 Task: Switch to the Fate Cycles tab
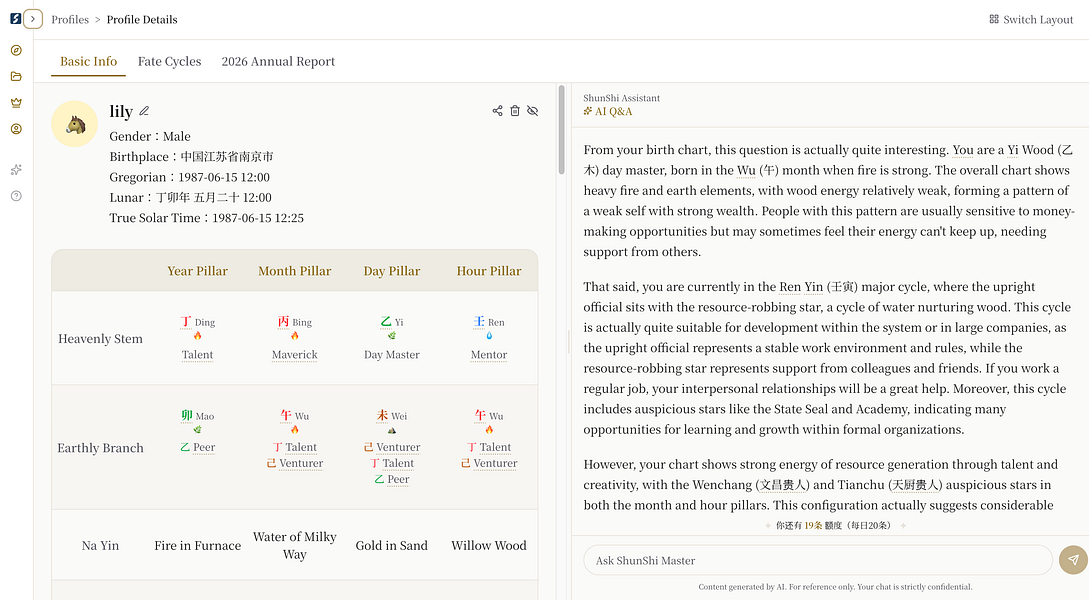coord(169,61)
